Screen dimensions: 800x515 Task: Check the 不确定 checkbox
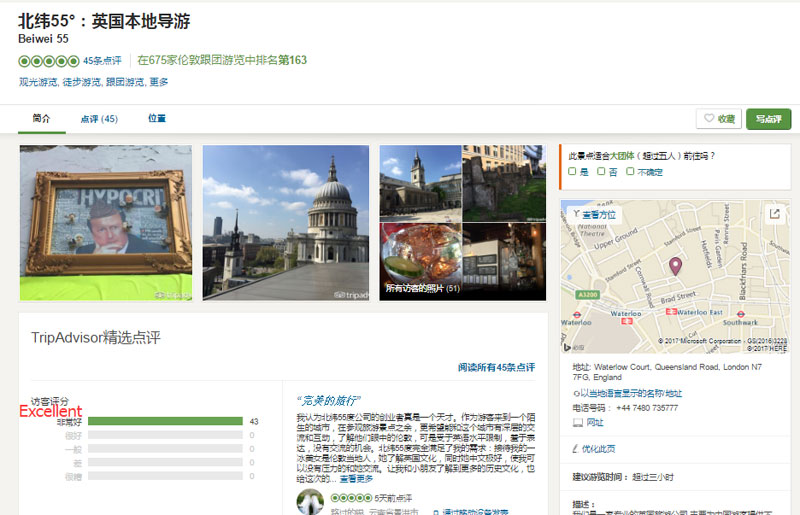(630, 172)
